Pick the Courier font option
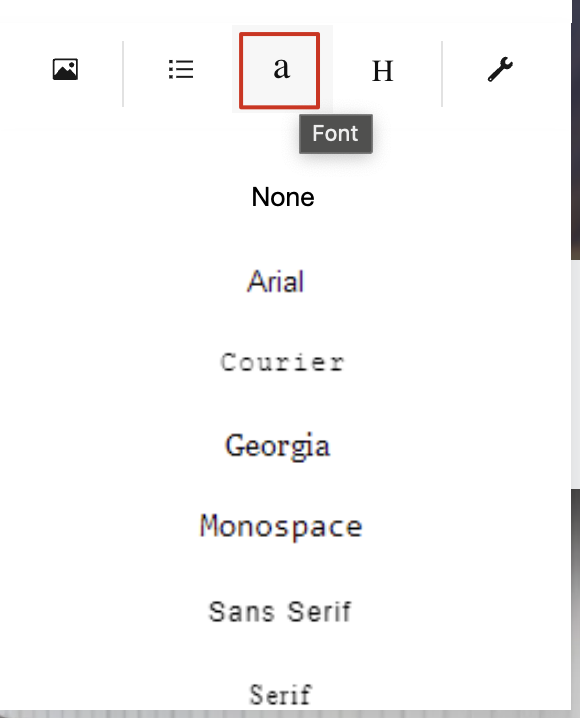Viewport: 580px width, 718px height. coord(282,363)
